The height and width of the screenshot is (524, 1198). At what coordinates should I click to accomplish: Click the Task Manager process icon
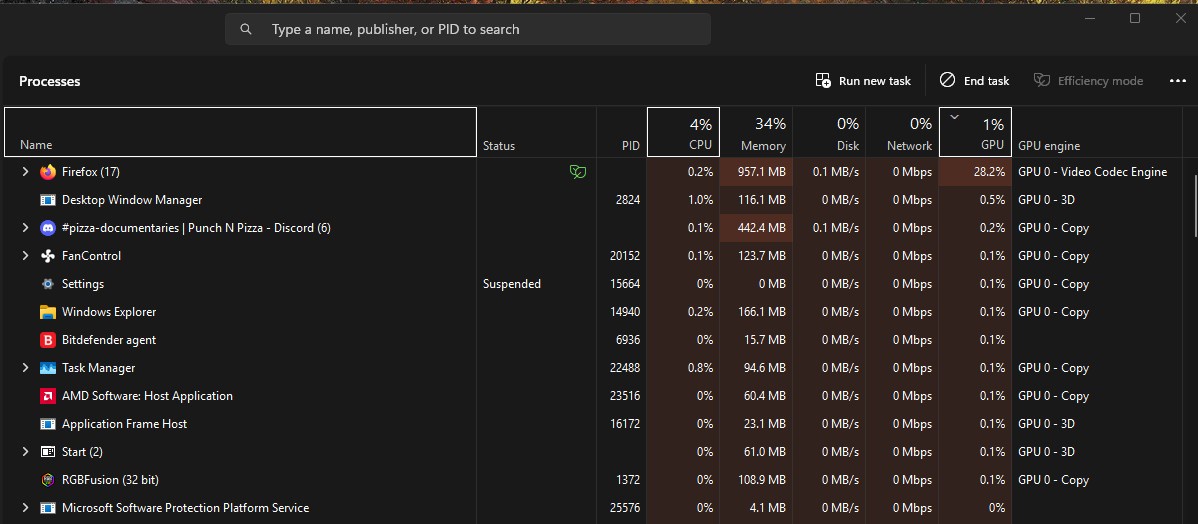pos(48,368)
